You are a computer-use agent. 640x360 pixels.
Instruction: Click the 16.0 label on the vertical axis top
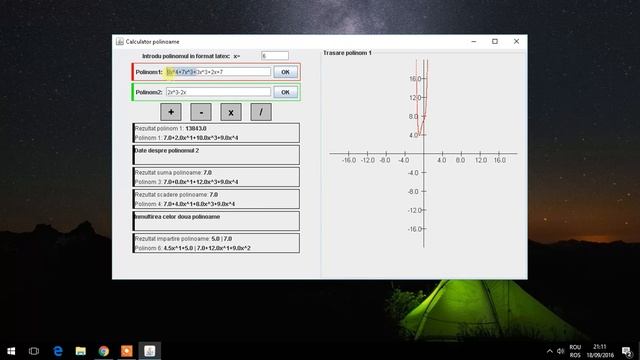(x=415, y=79)
